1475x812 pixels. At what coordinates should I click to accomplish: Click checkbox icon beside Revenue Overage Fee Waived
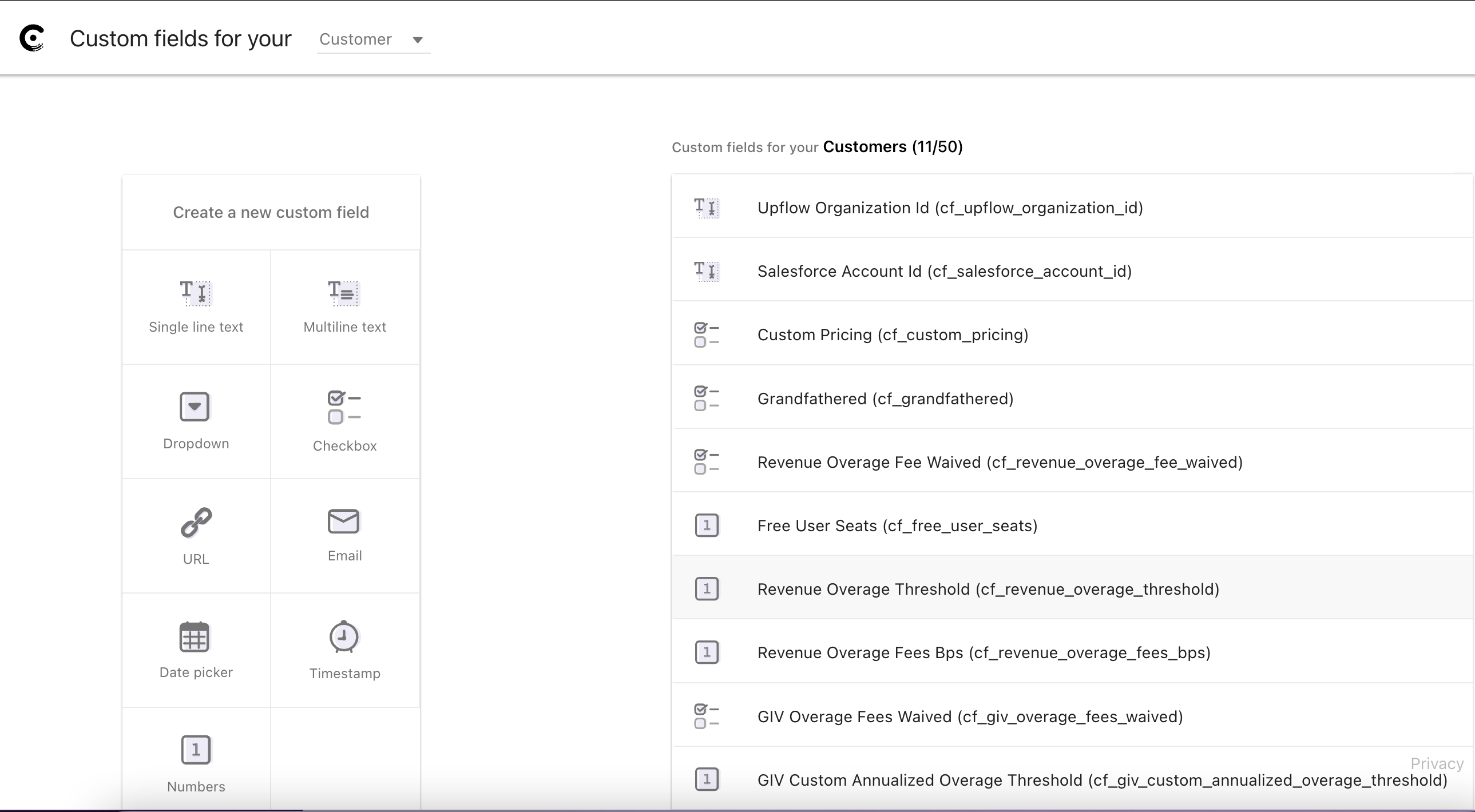[707, 462]
